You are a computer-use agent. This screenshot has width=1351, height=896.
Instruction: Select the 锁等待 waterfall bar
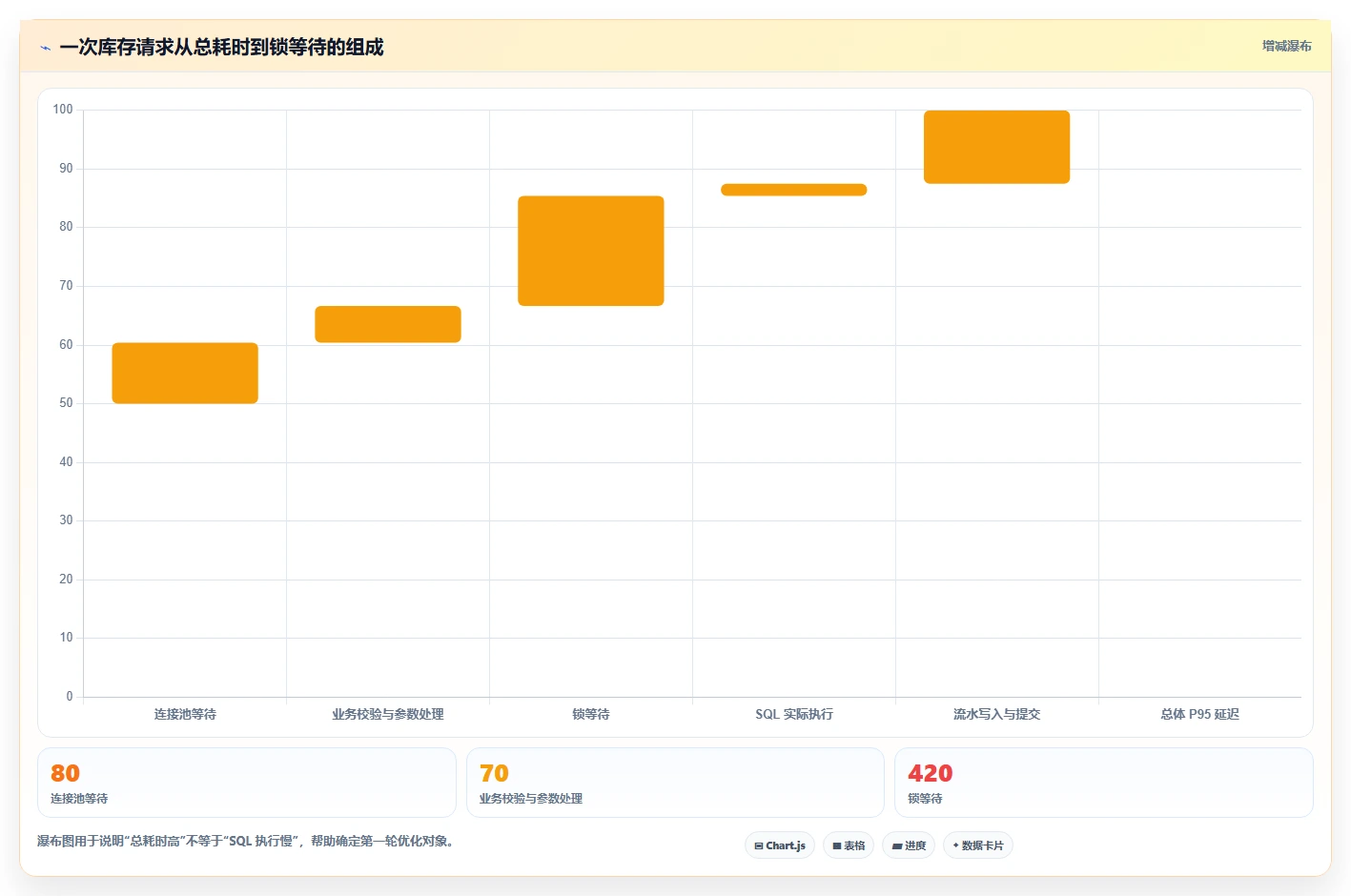coord(591,251)
